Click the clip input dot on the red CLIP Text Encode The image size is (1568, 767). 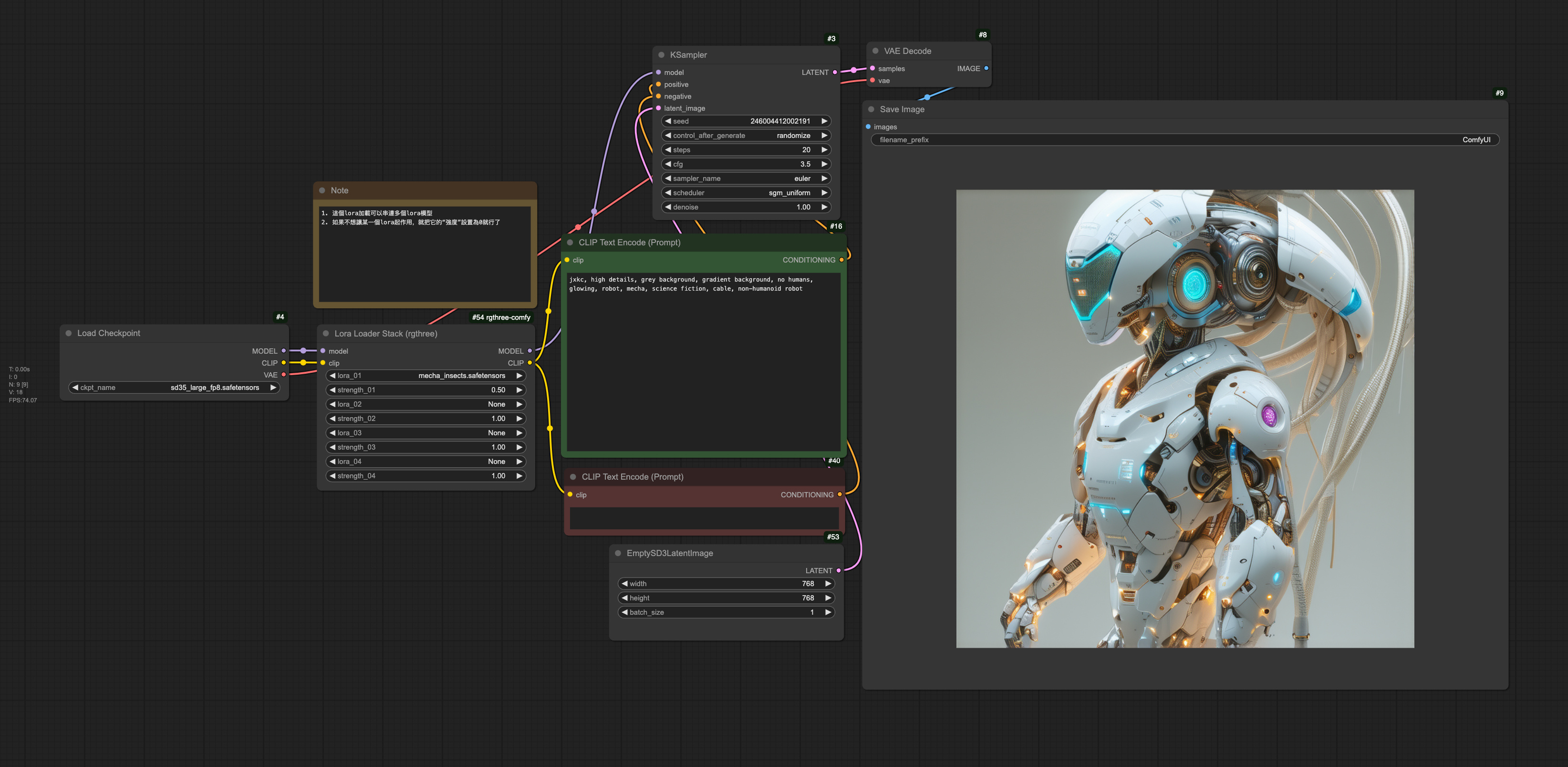tap(570, 494)
